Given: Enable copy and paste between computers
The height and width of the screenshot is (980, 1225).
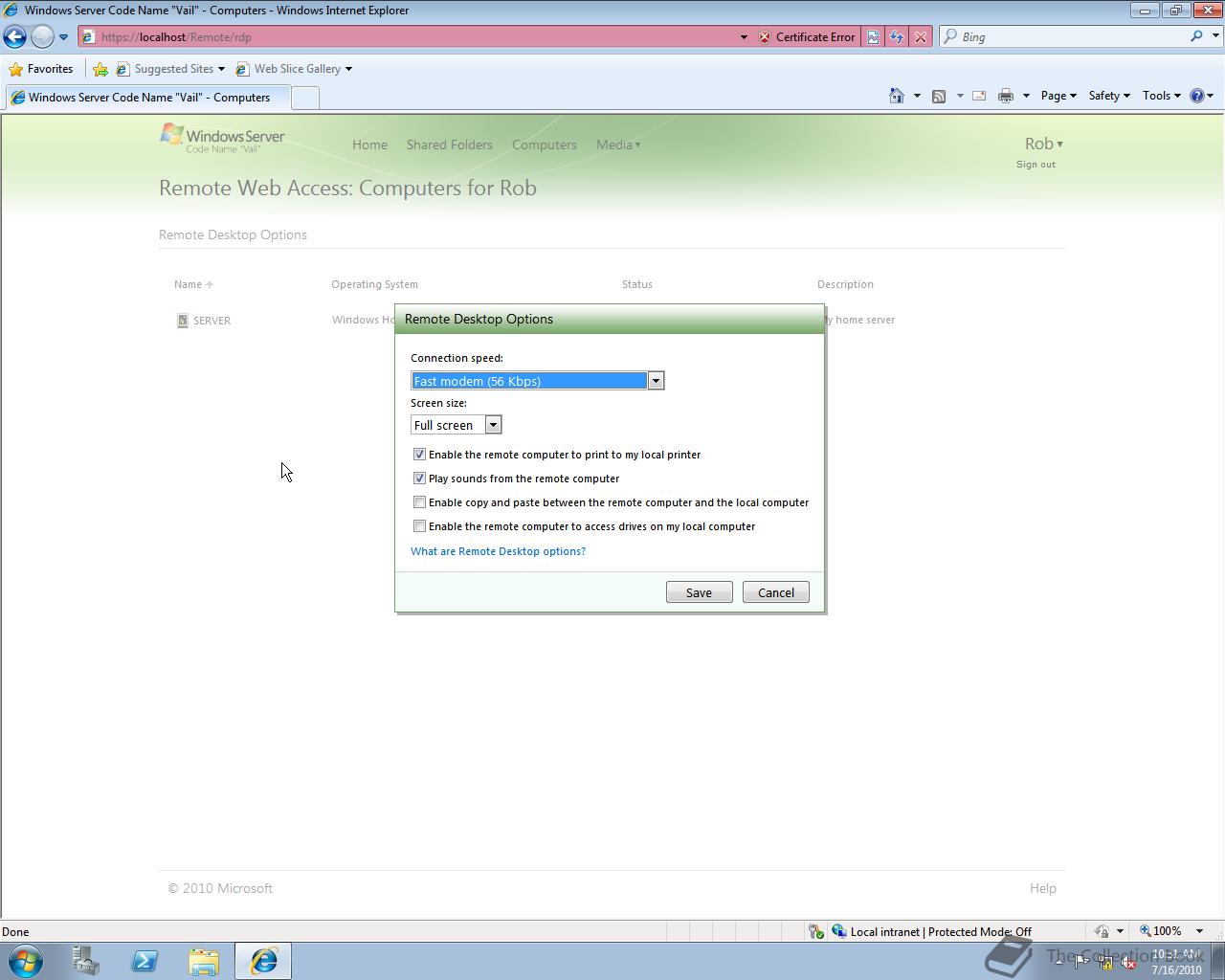Looking at the screenshot, I should pyautogui.click(x=419, y=501).
